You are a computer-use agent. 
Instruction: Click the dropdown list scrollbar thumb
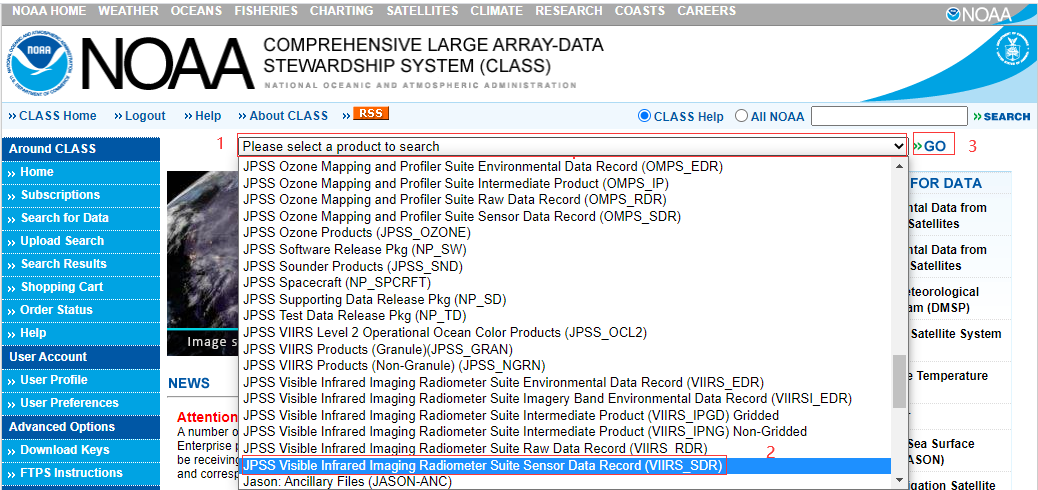tap(899, 381)
